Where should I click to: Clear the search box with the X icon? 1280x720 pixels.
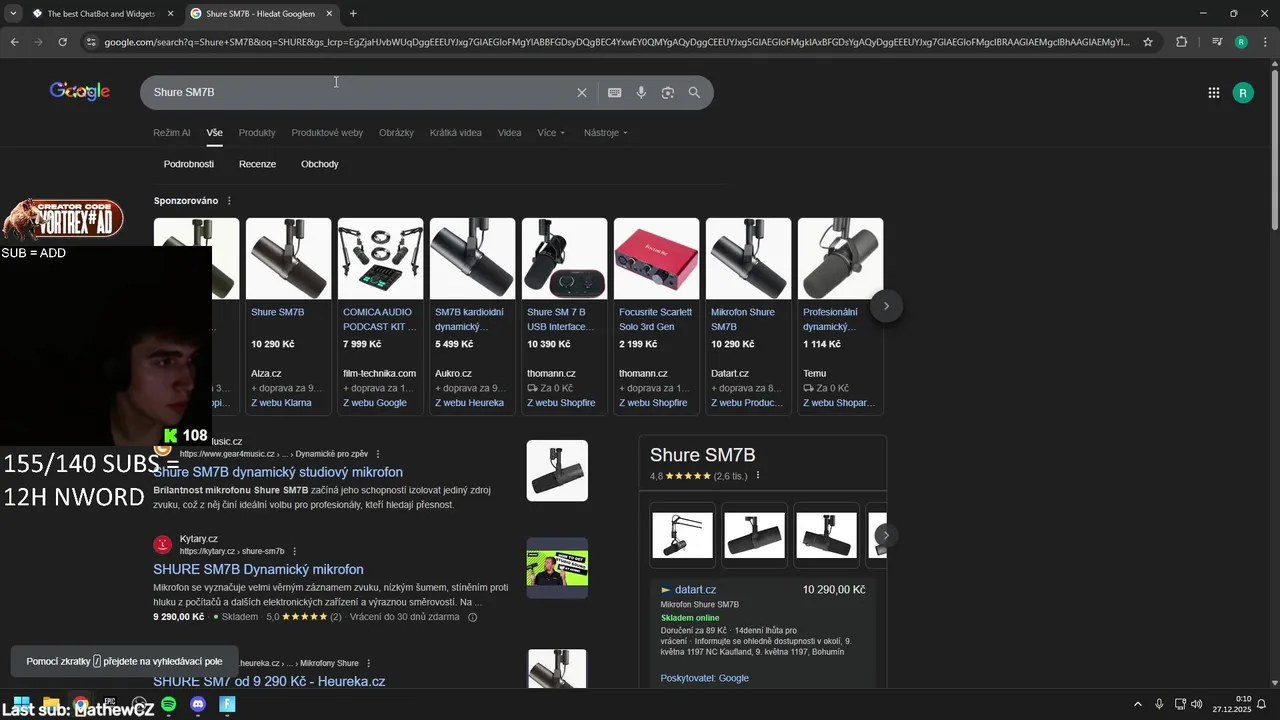[581, 92]
